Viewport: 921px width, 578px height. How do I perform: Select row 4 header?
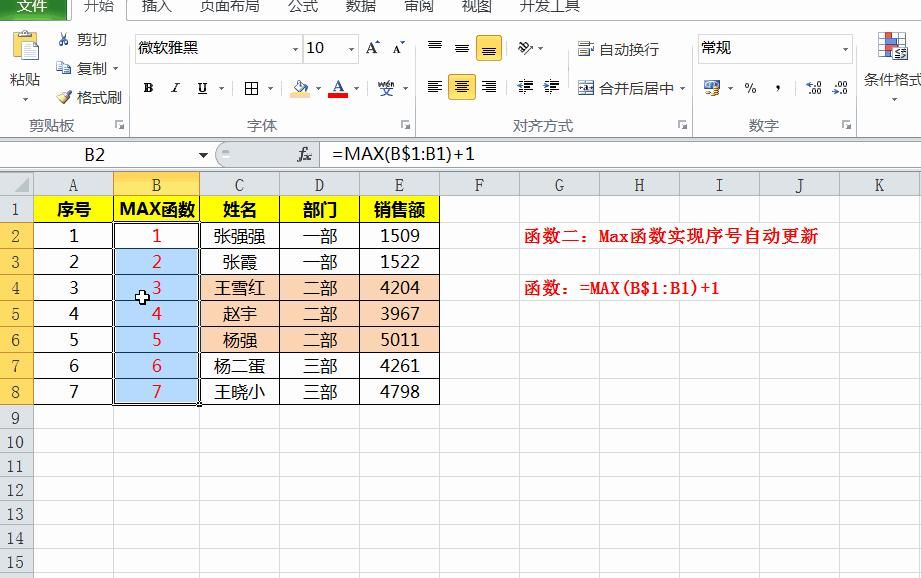pyautogui.click(x=16, y=288)
